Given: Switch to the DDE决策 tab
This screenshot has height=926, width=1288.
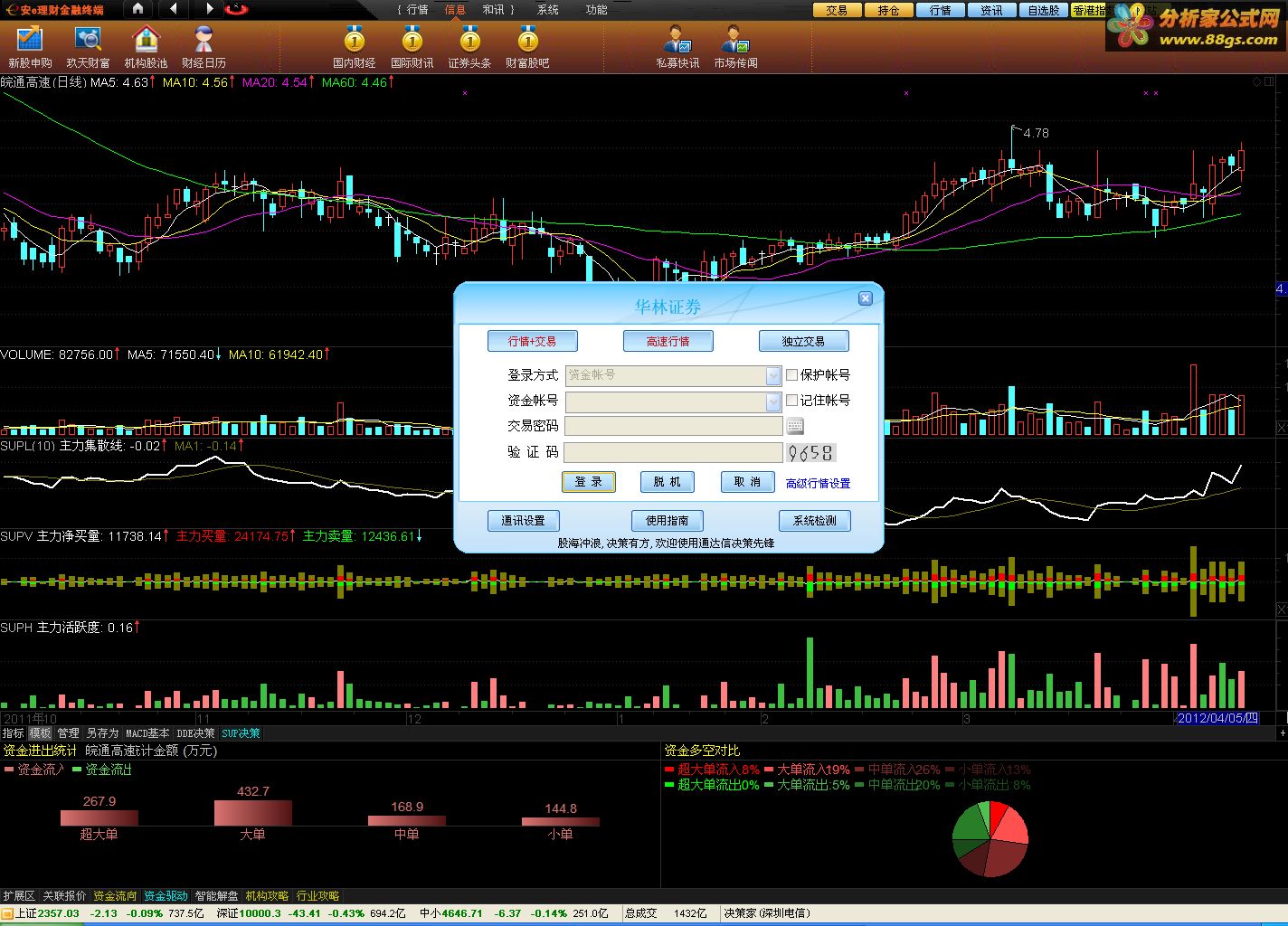Looking at the screenshot, I should (195, 733).
